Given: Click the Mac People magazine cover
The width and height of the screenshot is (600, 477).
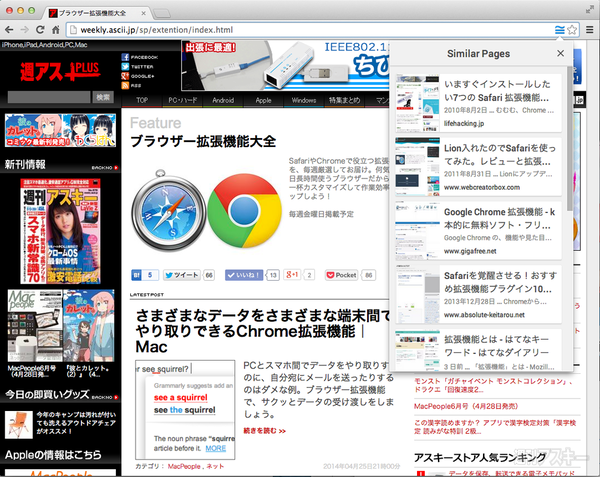Looking at the screenshot, I should coord(34,326).
